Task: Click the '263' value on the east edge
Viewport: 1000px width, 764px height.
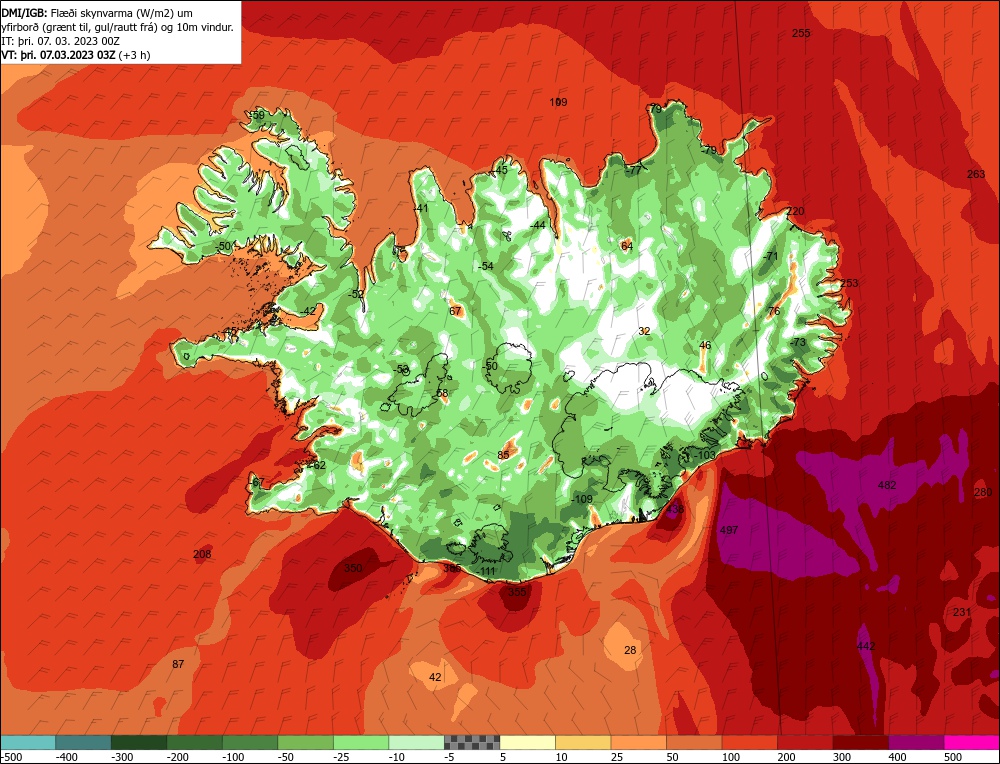Action: [976, 174]
